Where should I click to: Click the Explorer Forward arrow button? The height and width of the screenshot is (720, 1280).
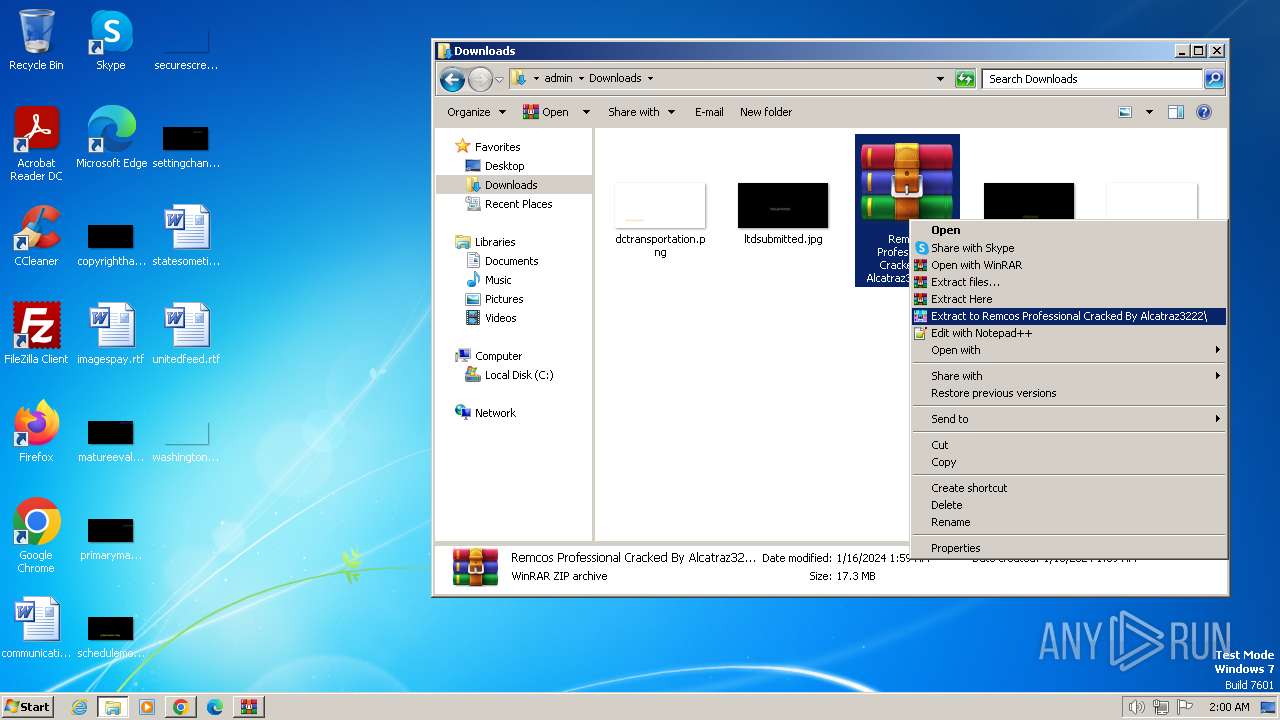click(x=480, y=79)
